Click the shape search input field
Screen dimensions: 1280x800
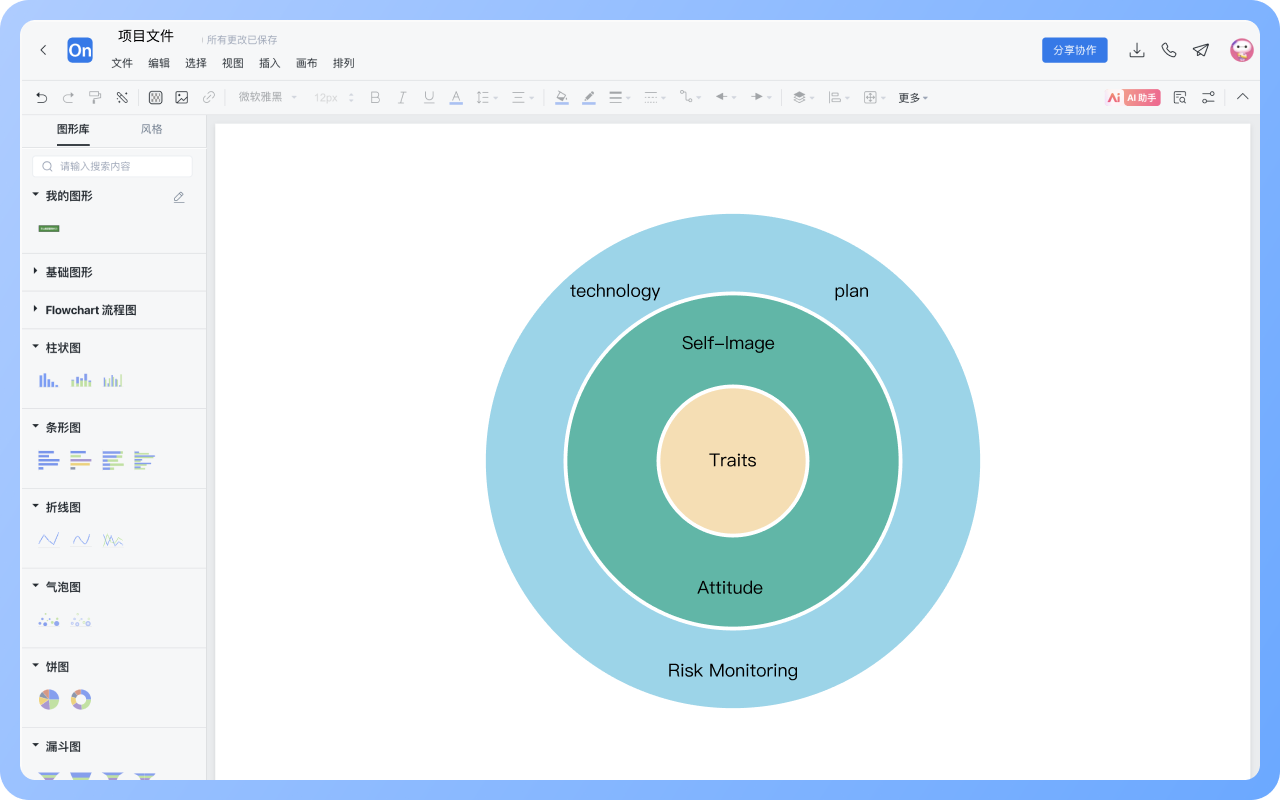click(x=113, y=166)
